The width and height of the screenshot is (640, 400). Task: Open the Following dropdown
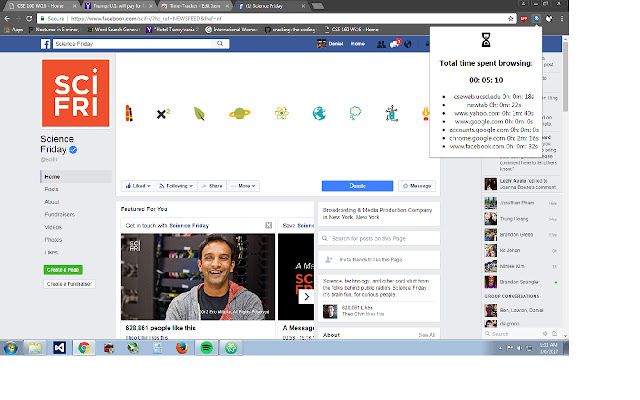click(176, 186)
